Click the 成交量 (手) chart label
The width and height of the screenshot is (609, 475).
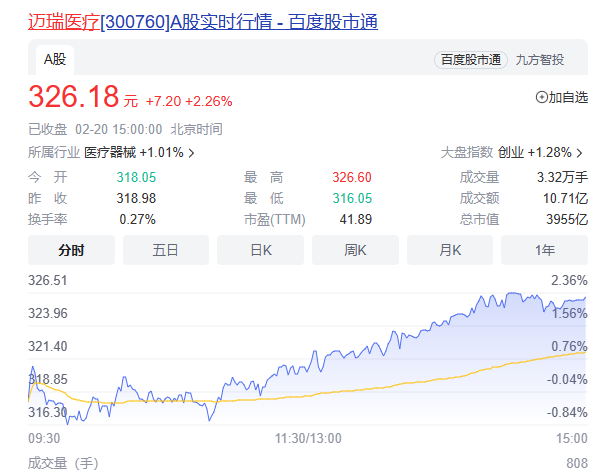pos(62,463)
